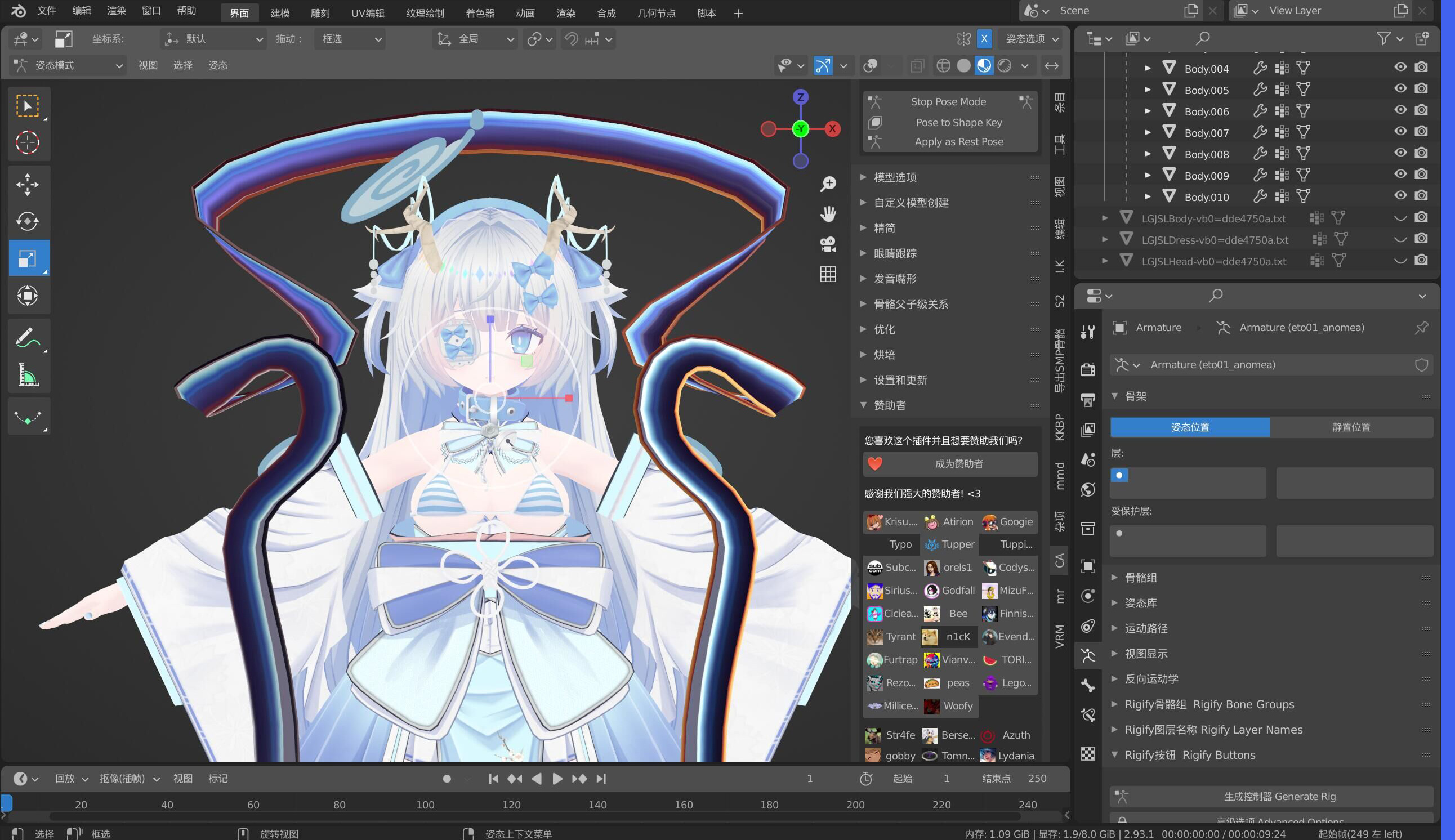Screen dimensions: 1455x840
Task: Switch to solid shading
Action: coord(963,66)
